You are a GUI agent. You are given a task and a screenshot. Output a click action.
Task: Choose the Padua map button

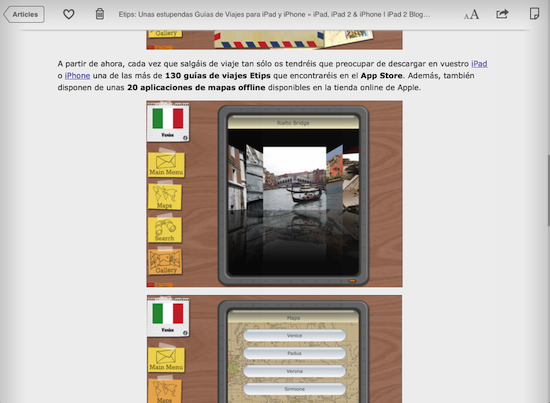point(294,353)
